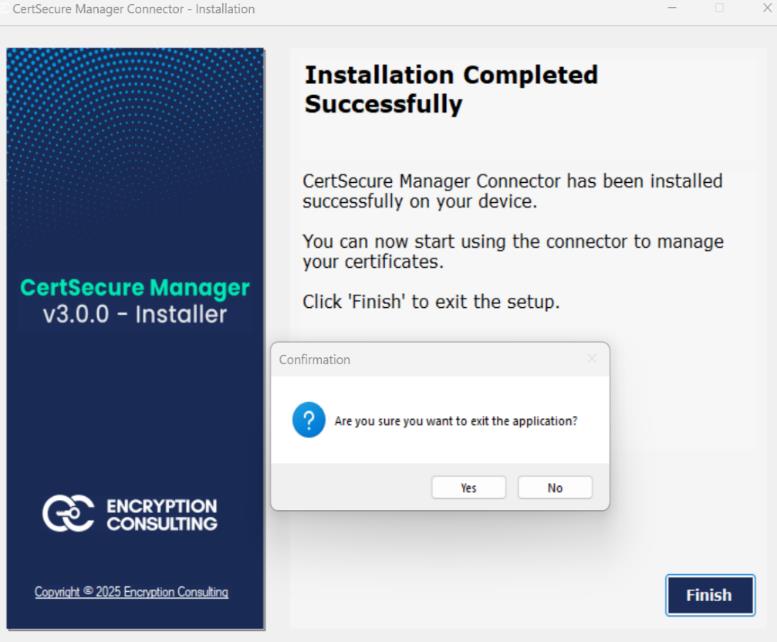Image resolution: width=777 pixels, height=642 pixels.
Task: Click the Encryption Consulting logo
Action: click(x=130, y=514)
